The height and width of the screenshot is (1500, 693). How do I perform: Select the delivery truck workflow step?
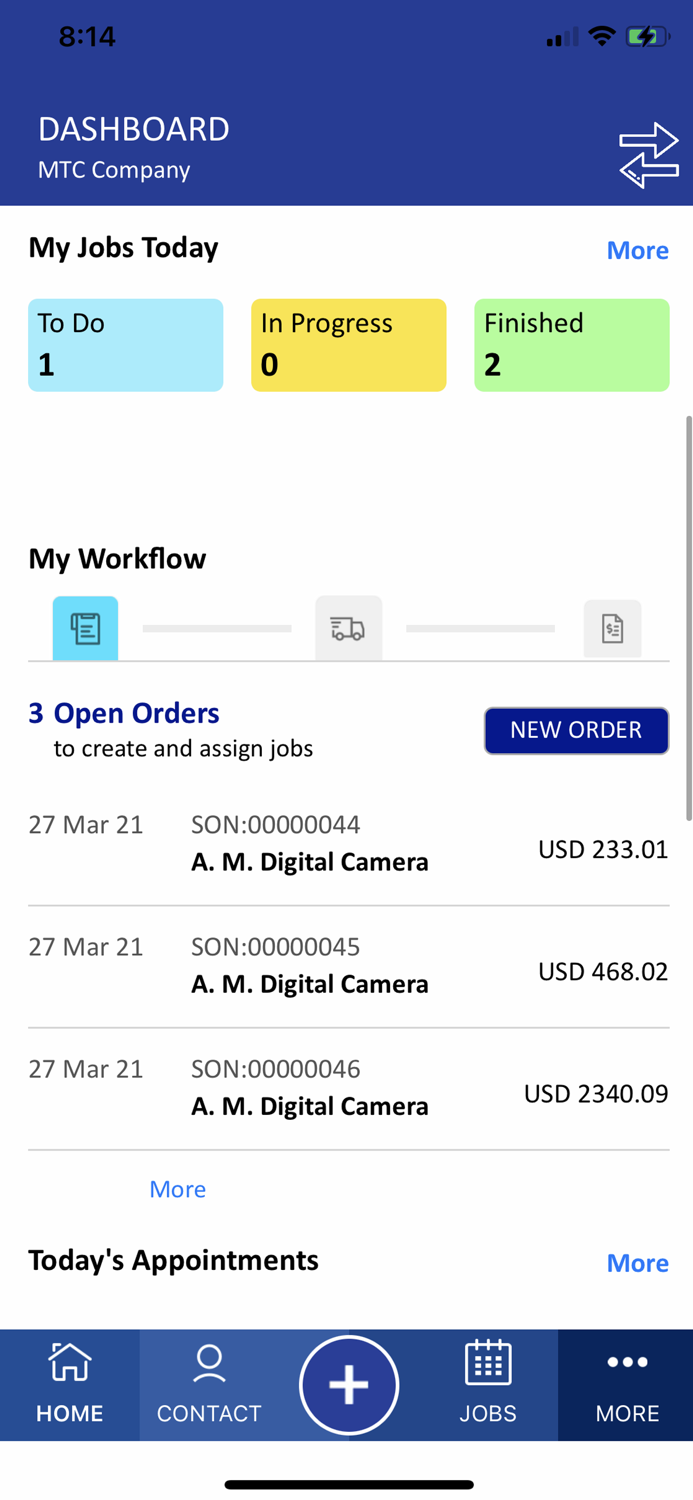point(348,628)
